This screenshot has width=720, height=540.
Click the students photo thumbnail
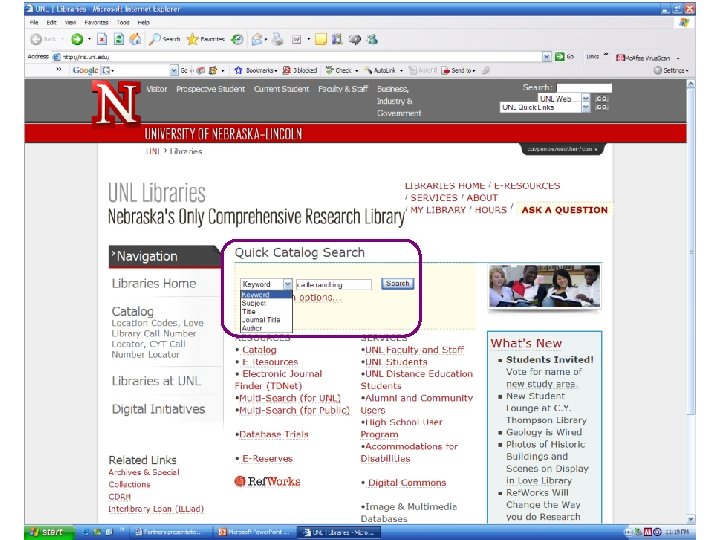pos(545,286)
